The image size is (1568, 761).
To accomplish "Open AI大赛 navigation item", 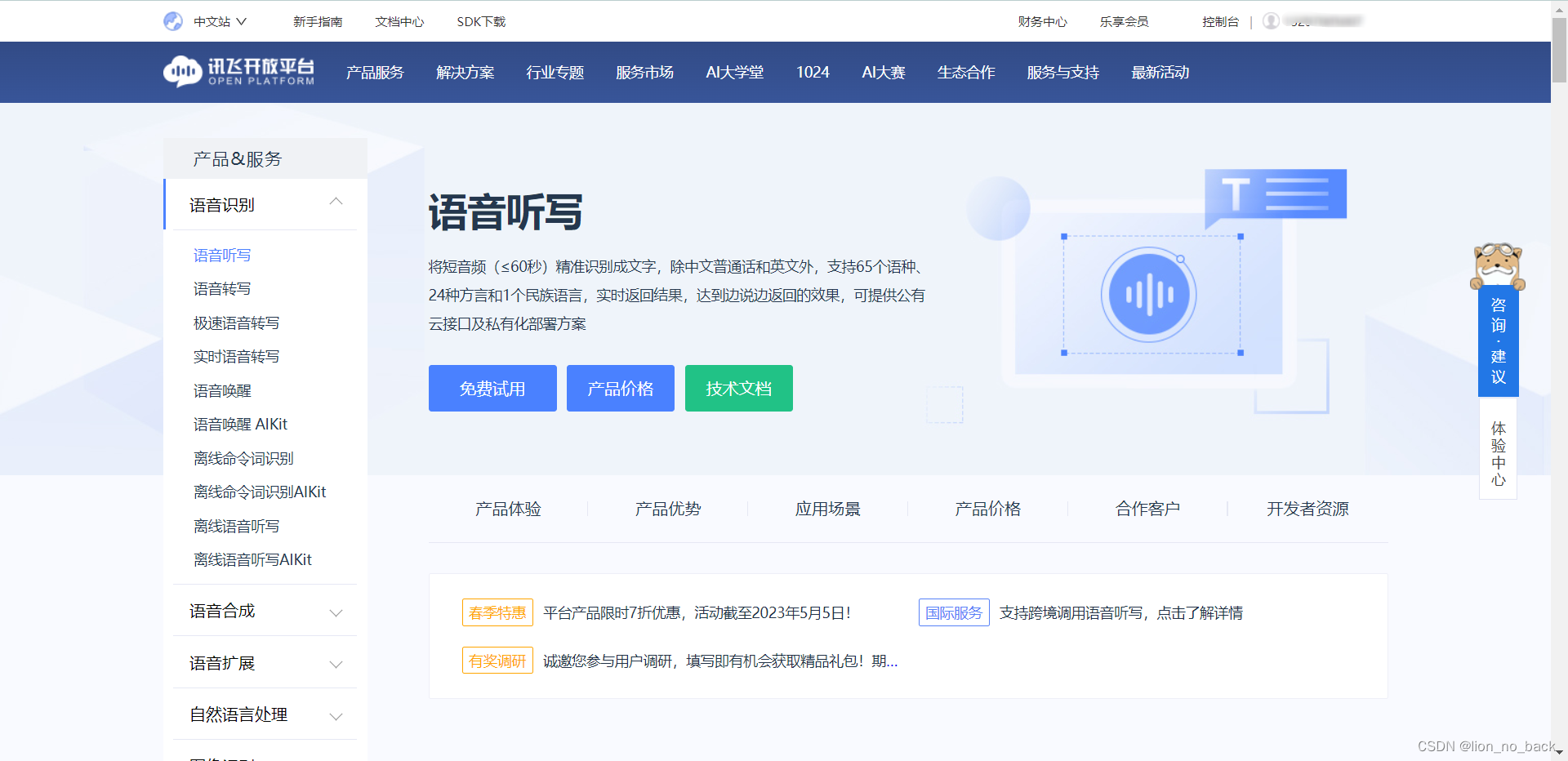I will coord(884,73).
